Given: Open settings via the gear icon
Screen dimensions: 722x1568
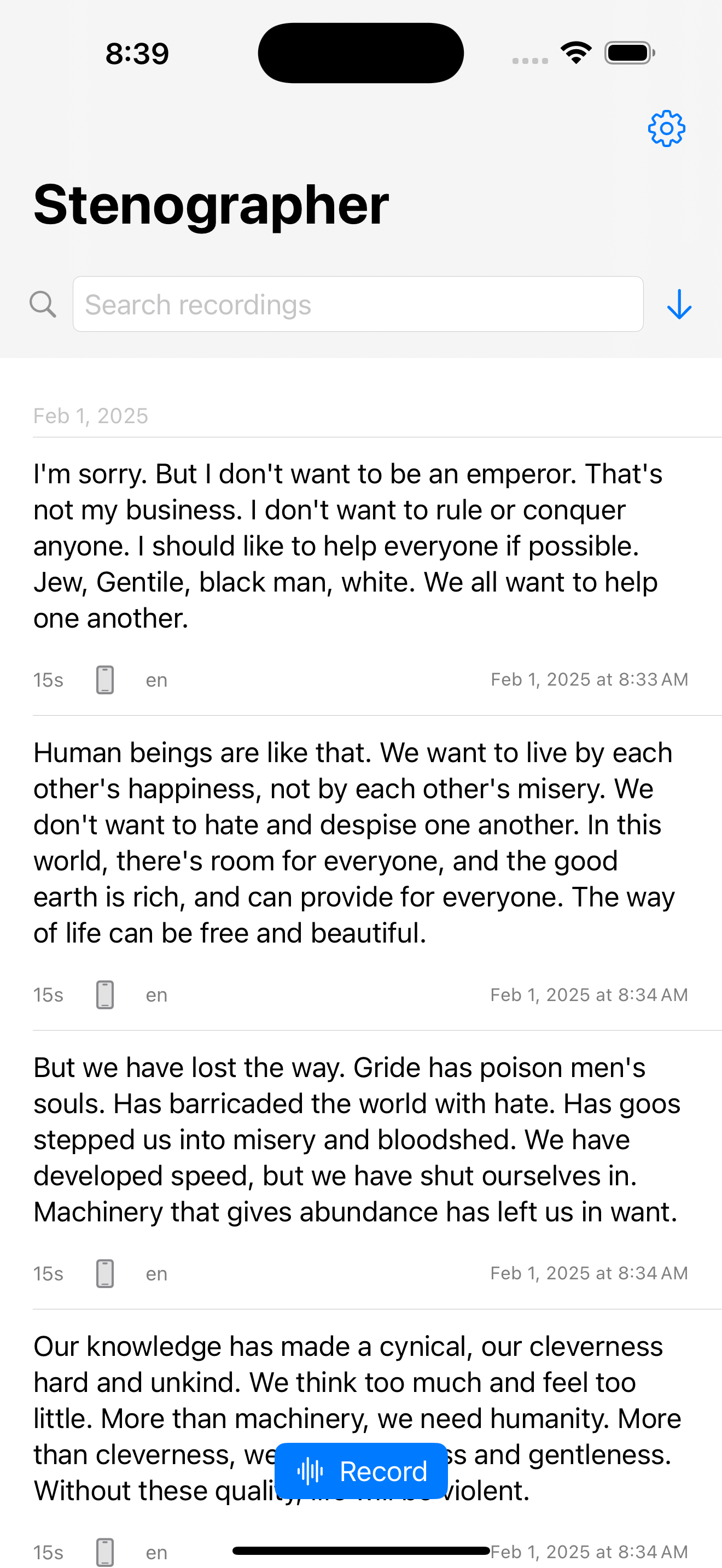Looking at the screenshot, I should coord(666,128).
